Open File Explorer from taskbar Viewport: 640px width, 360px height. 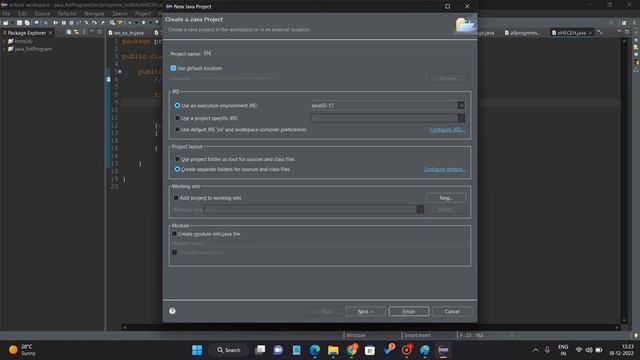[333, 350]
